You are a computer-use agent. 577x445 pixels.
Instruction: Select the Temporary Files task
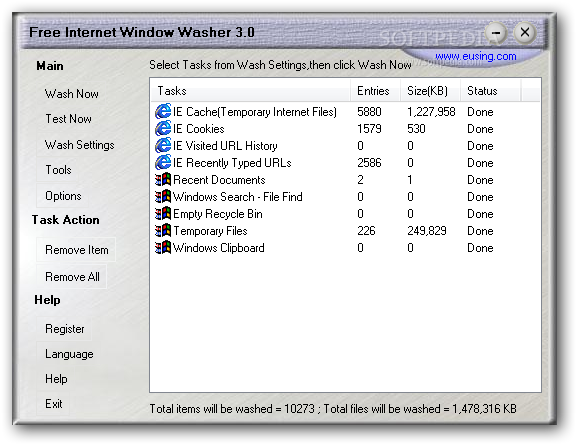click(210, 230)
